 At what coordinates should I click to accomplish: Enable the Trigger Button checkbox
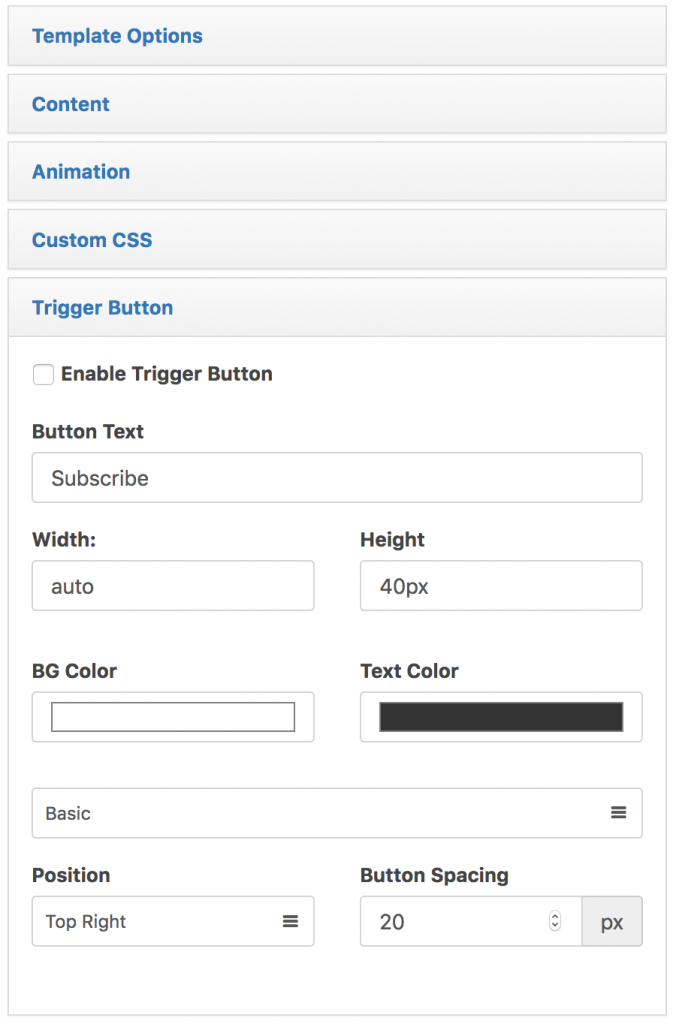[x=42, y=374]
